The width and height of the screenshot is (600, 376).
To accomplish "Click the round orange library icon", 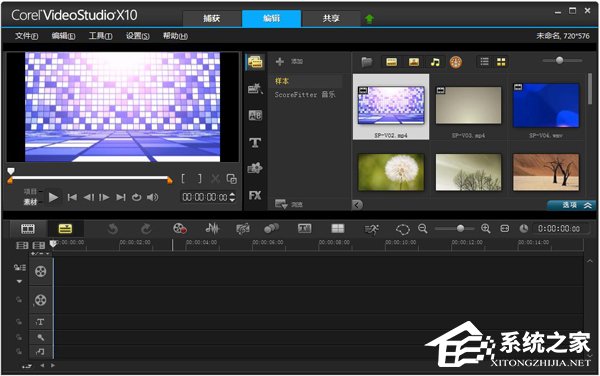I will click(x=455, y=62).
